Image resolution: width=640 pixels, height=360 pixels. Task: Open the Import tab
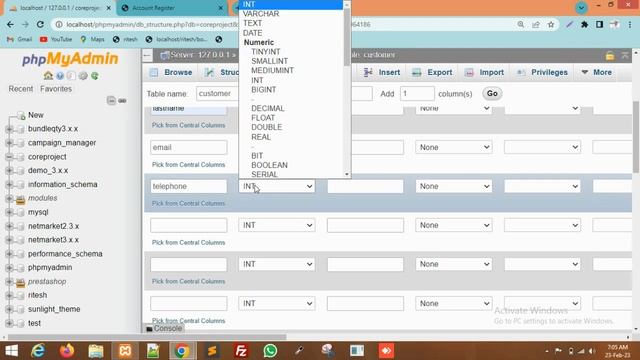(484, 72)
